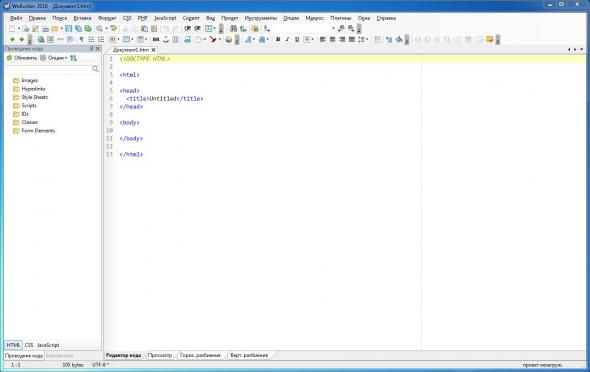This screenshot has width=590, height=372.
Task: Switch Code Explorer to CSS tab
Action: tap(29, 345)
